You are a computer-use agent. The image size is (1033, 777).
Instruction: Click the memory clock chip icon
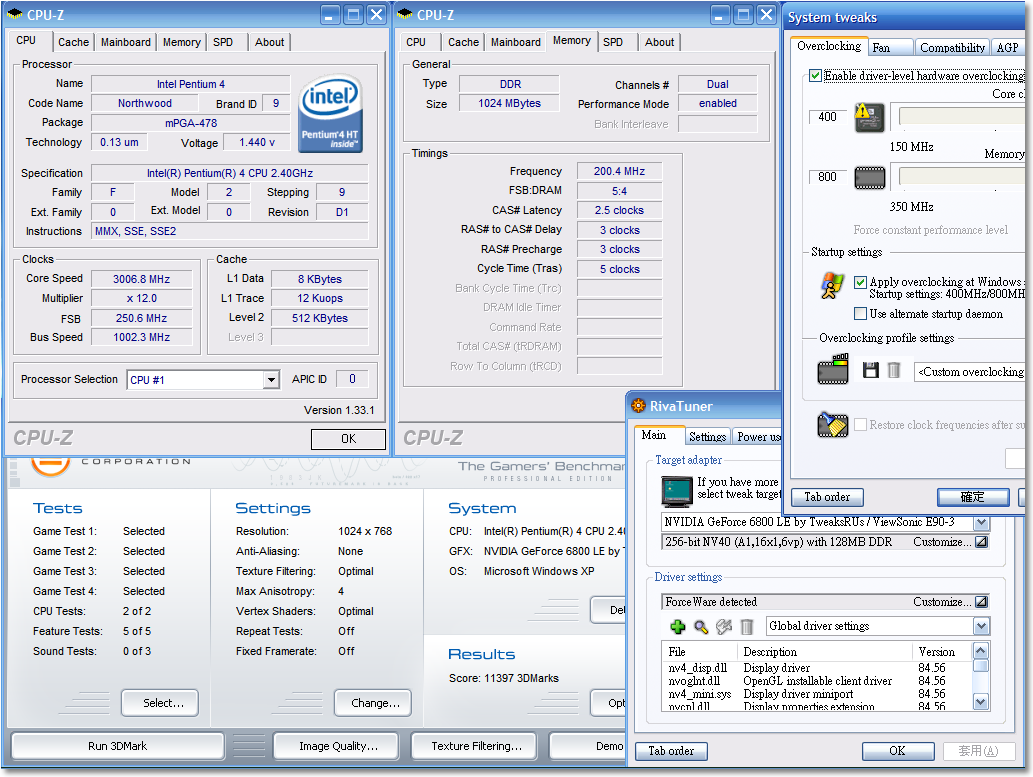tap(870, 177)
